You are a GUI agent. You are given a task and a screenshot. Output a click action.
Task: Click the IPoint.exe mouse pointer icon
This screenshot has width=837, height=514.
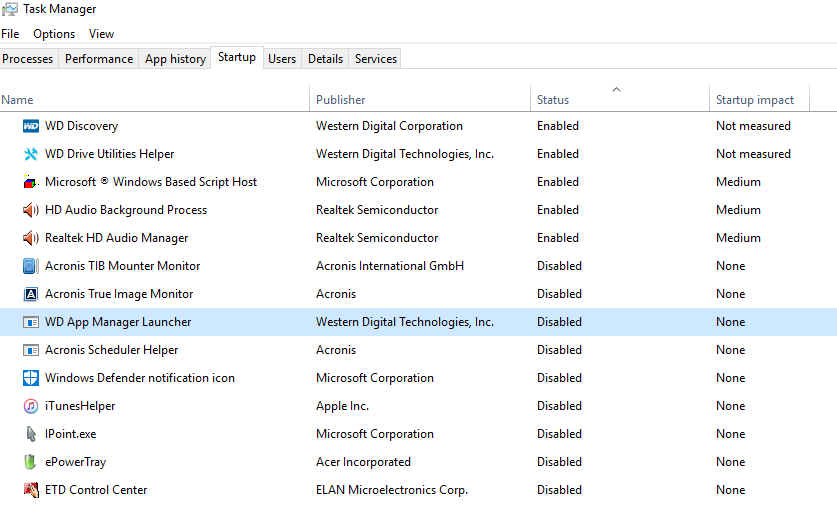point(30,434)
